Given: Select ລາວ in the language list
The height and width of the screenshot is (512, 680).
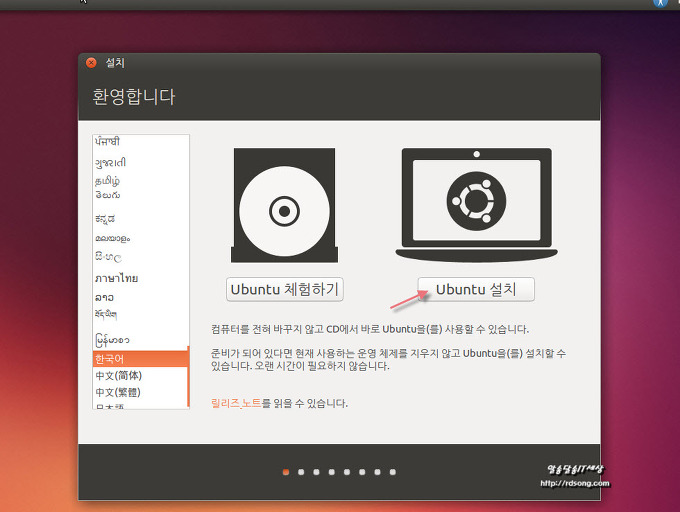Looking at the screenshot, I should [x=105, y=297].
